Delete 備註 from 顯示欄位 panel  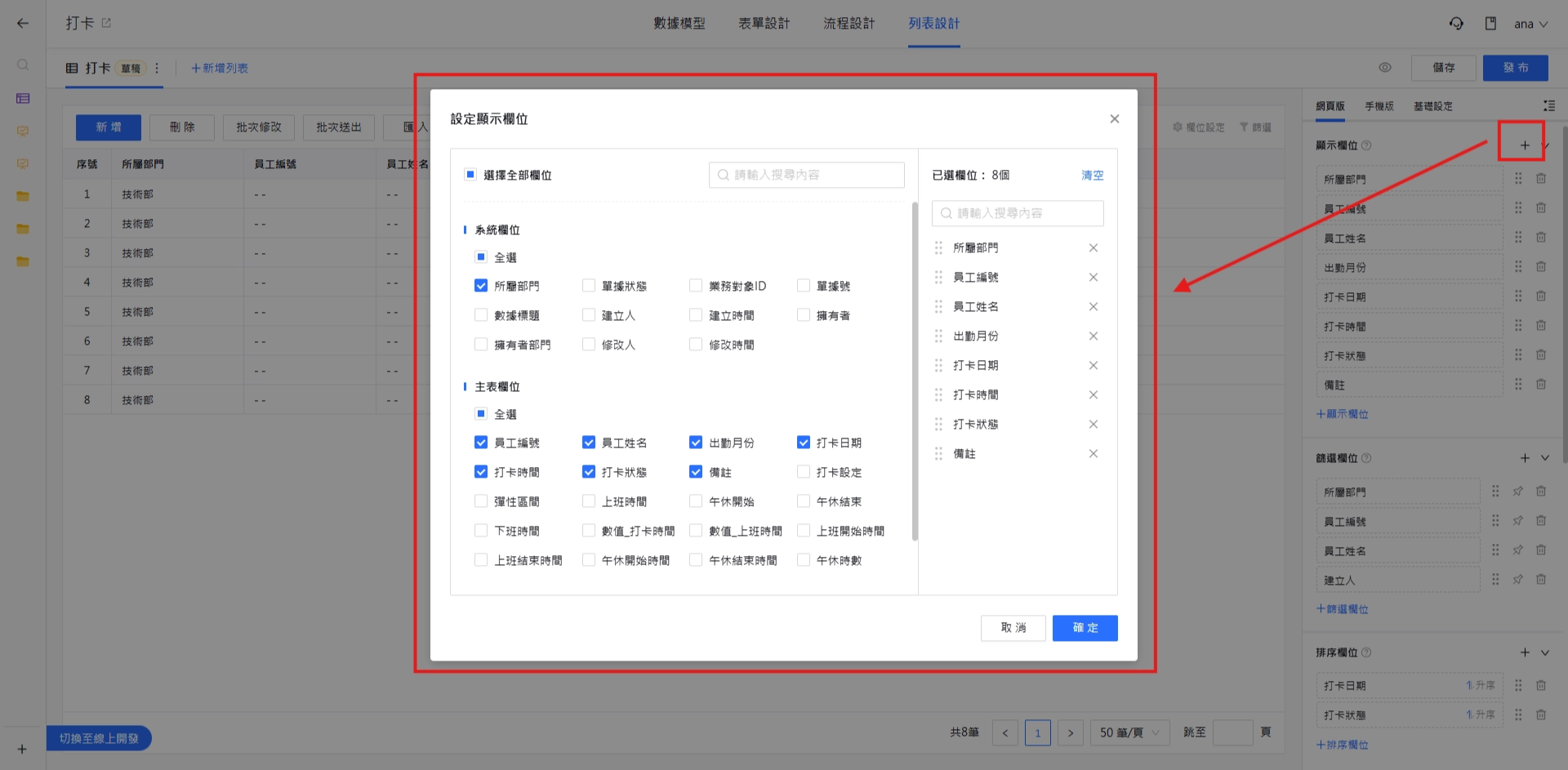[x=1541, y=385]
